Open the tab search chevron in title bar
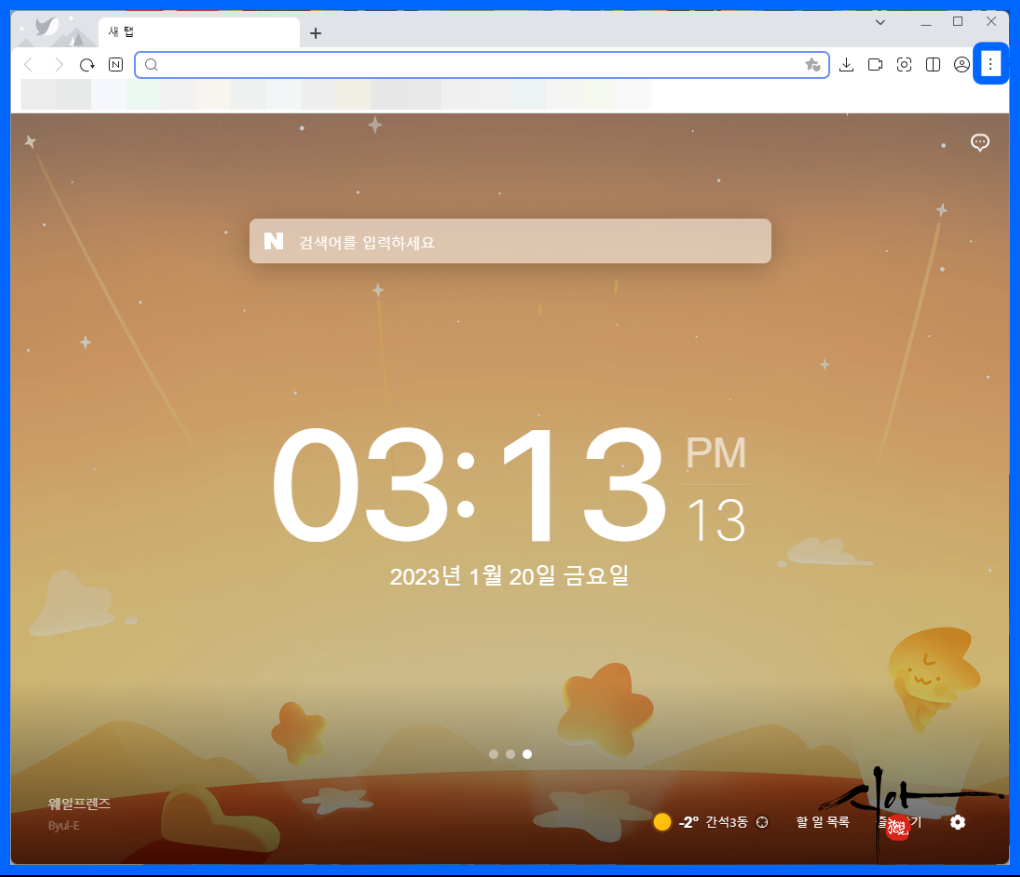Viewport: 1020px width, 877px height. click(880, 22)
